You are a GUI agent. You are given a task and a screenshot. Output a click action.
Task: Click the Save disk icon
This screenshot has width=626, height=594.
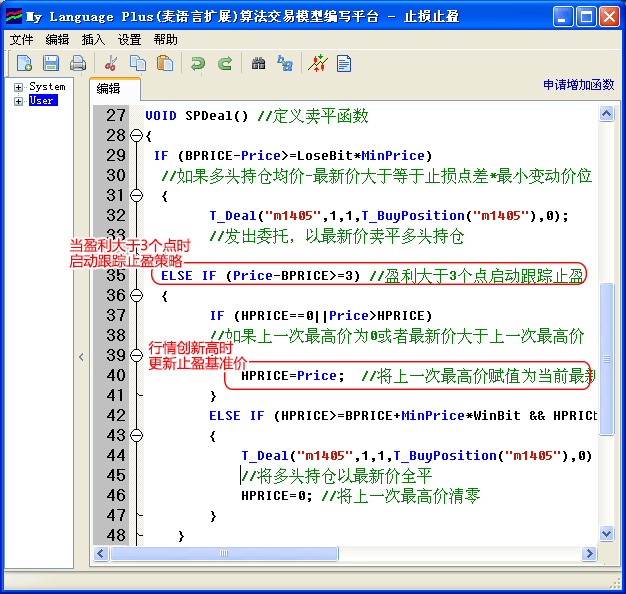51,64
